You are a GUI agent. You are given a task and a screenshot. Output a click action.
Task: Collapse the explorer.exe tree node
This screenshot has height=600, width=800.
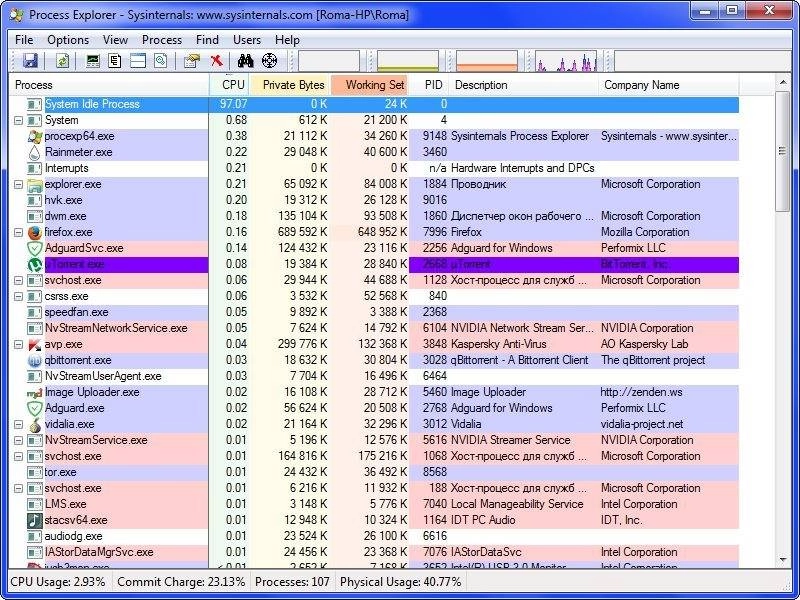point(18,184)
